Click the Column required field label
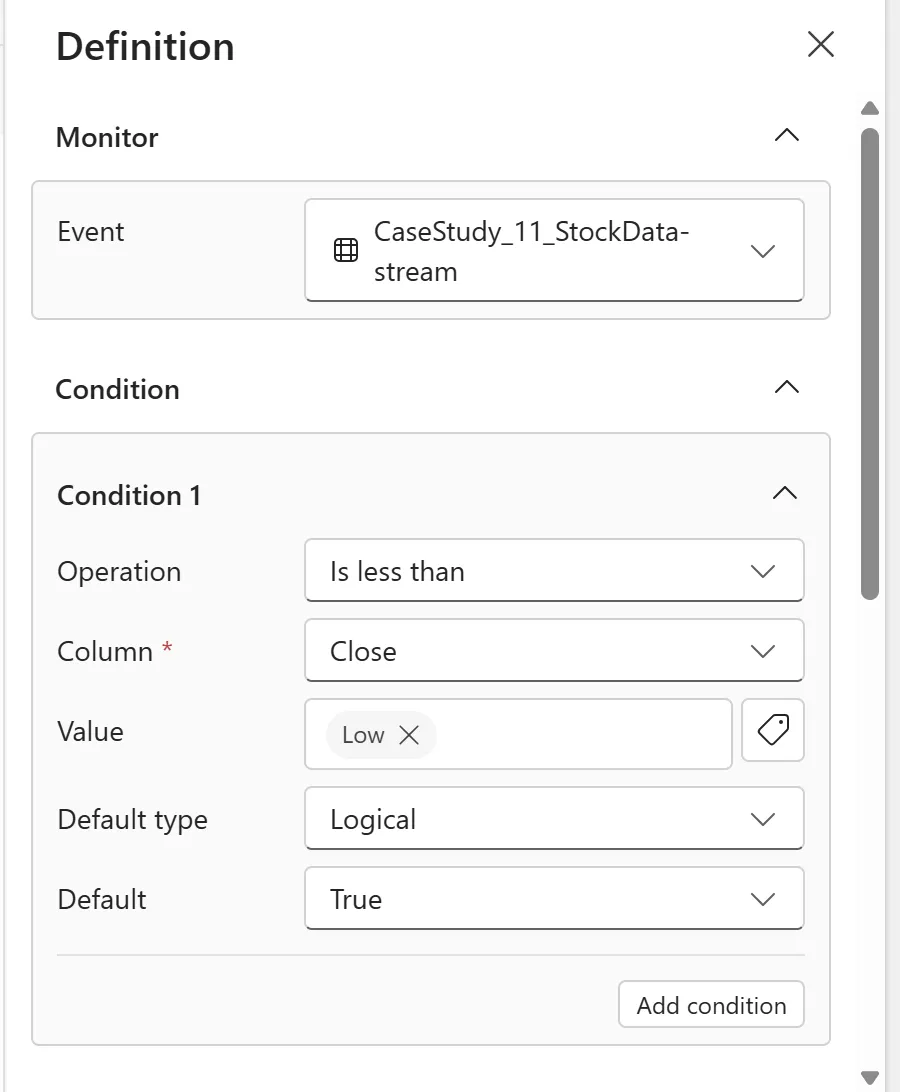Viewport: 900px width, 1092px height. [115, 651]
